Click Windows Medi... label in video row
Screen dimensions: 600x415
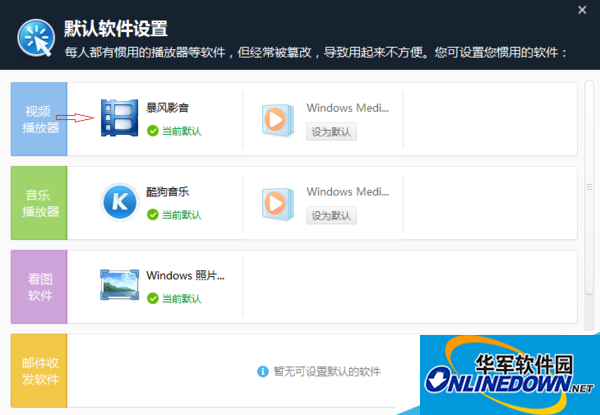click(x=347, y=108)
